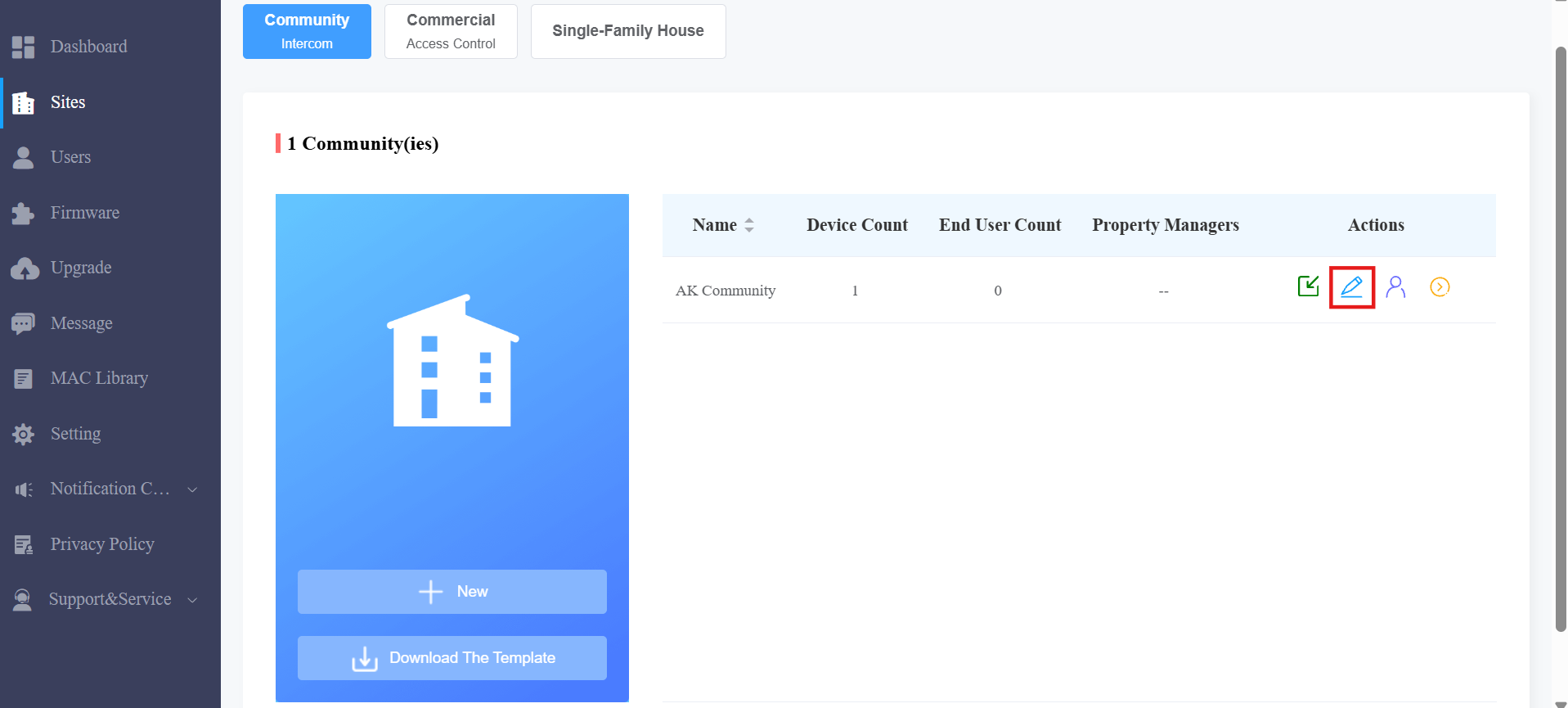The image size is (1568, 708).
Task: Switch to Single-Family House tab
Action: tap(628, 31)
